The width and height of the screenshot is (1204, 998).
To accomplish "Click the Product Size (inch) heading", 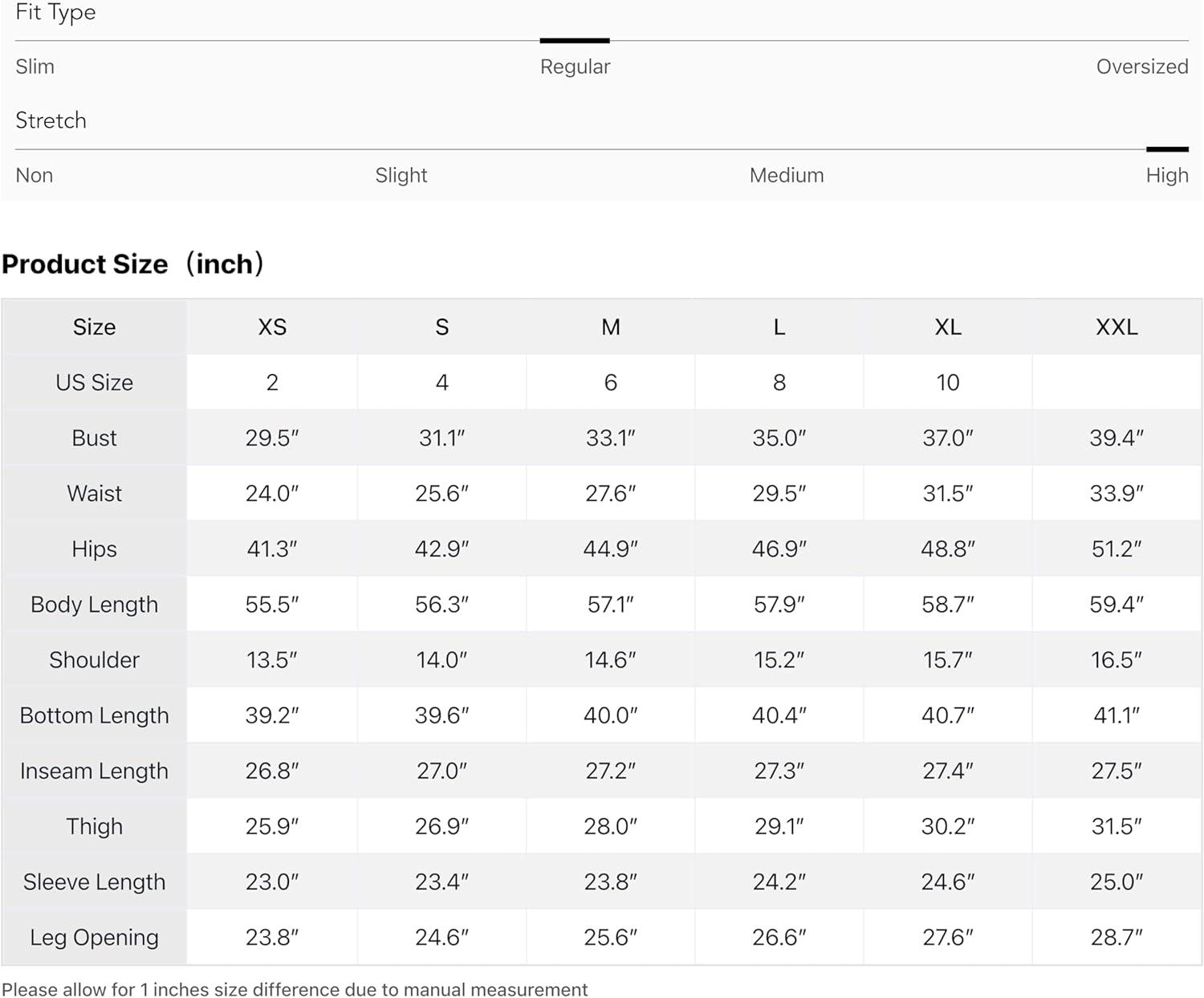I will (133, 264).
